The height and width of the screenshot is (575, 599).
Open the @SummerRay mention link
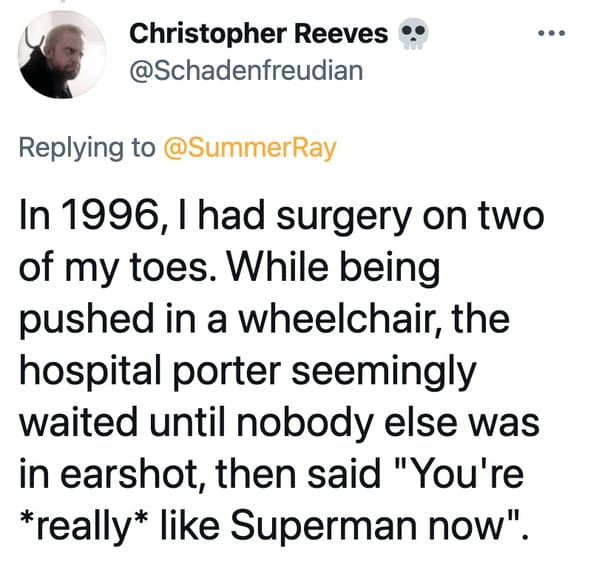tap(250, 148)
